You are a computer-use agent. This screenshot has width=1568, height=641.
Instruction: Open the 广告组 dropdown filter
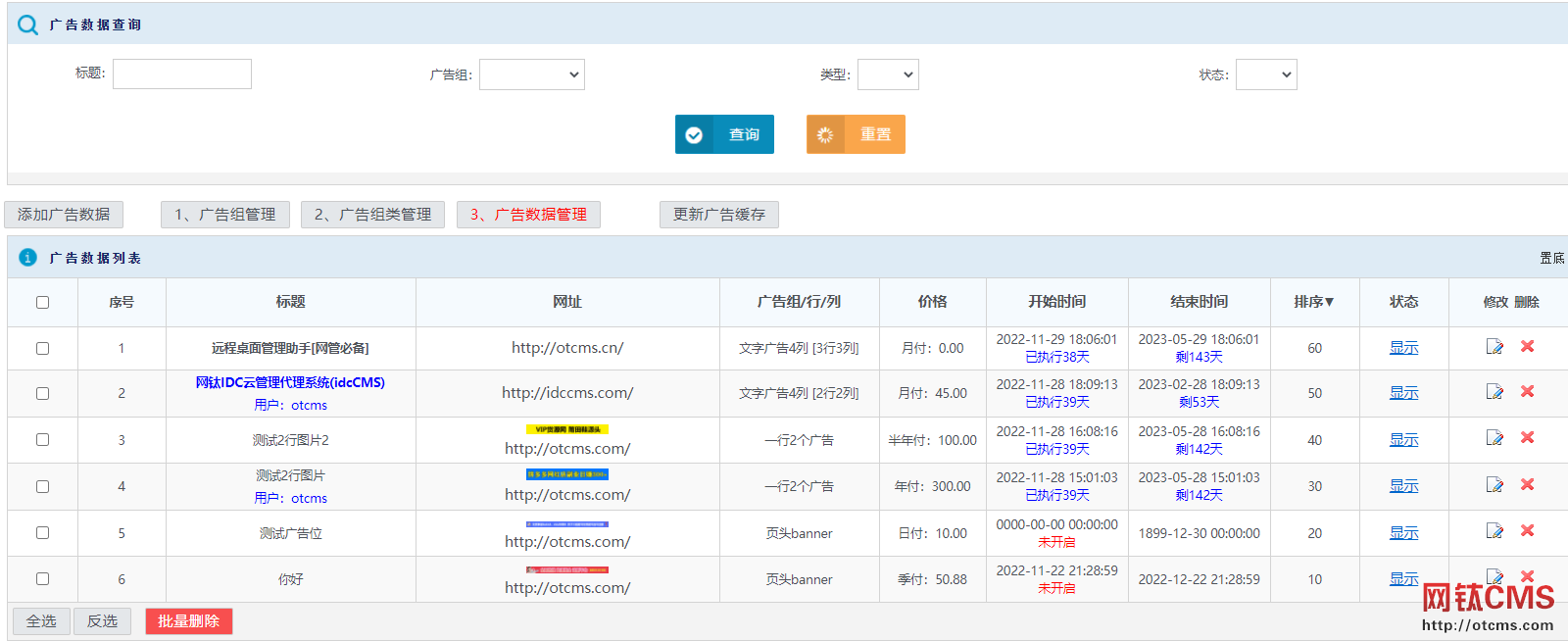point(532,74)
